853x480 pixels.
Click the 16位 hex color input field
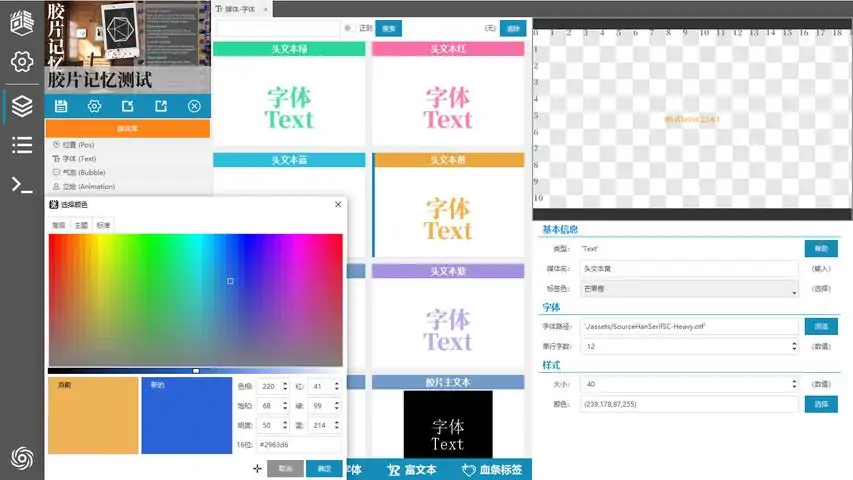[x=298, y=445]
